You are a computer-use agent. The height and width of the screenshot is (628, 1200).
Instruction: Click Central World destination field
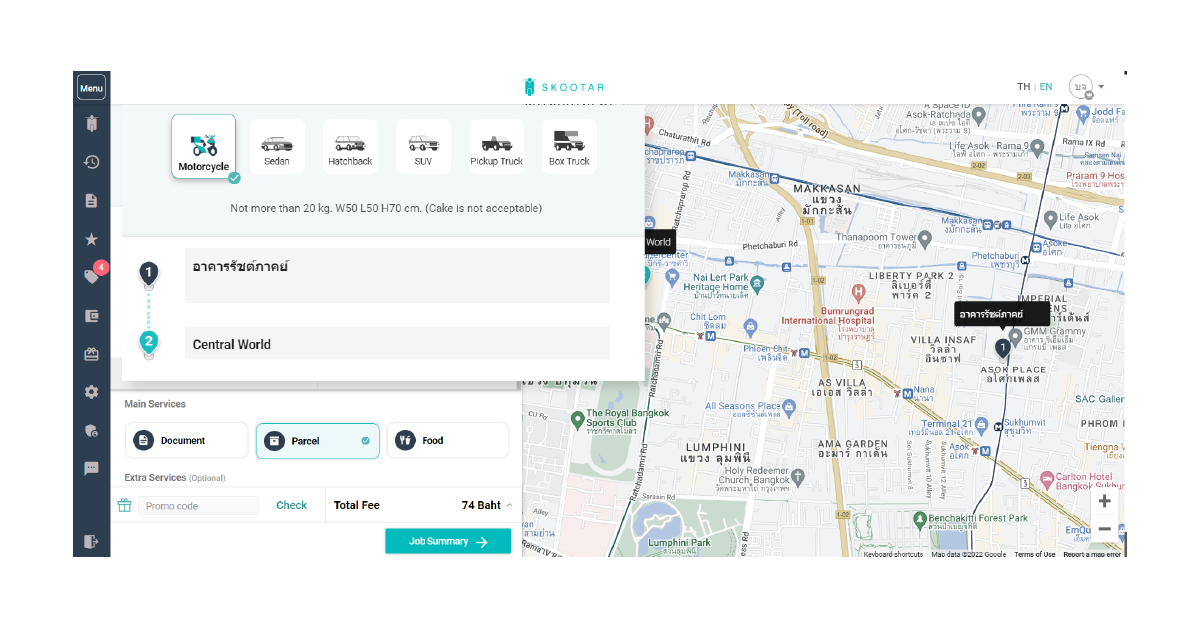(x=397, y=343)
